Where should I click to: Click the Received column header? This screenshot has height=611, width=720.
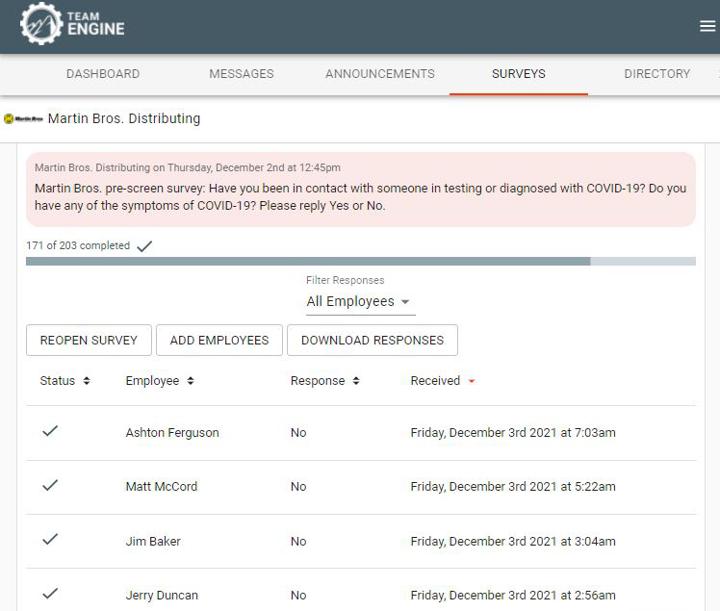[435, 381]
